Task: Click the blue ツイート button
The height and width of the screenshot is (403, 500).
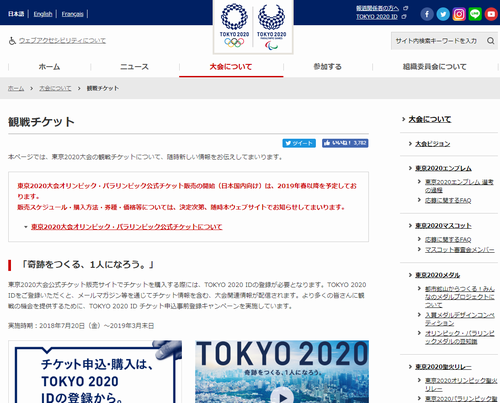Action: click(x=299, y=143)
